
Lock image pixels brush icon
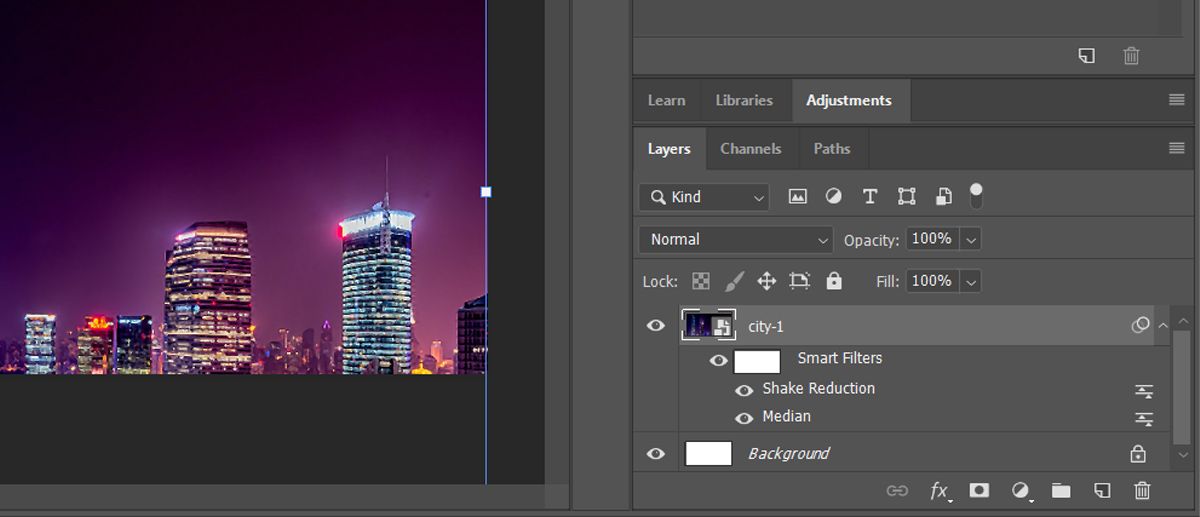point(734,281)
